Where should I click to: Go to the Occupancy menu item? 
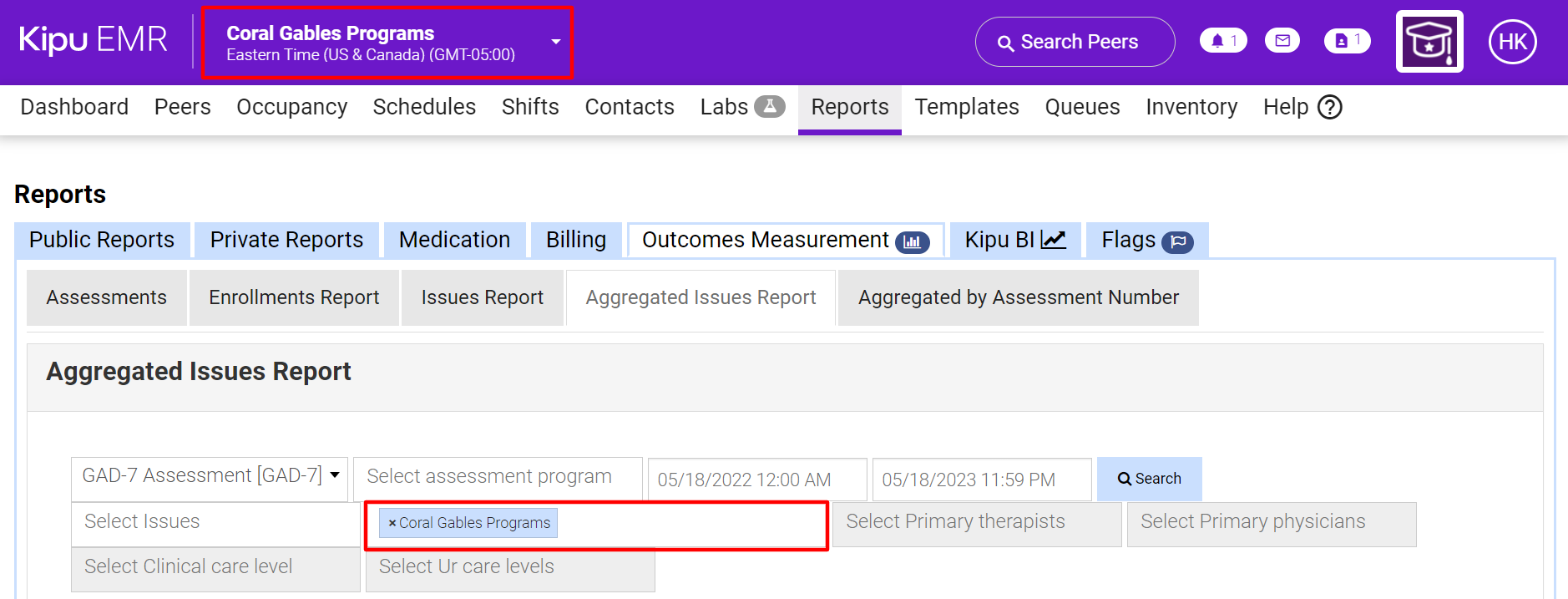(x=291, y=107)
